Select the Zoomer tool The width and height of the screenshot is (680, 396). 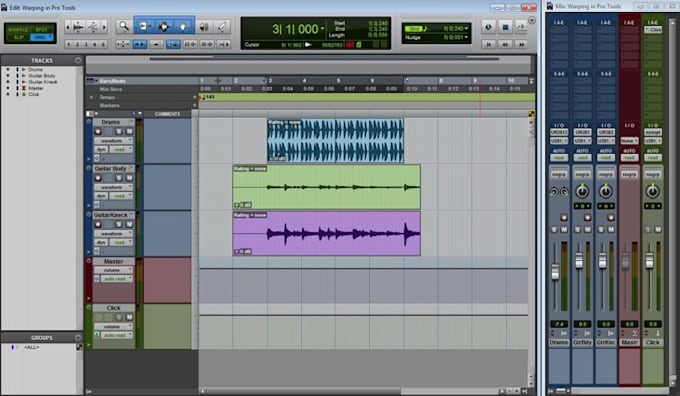point(124,27)
